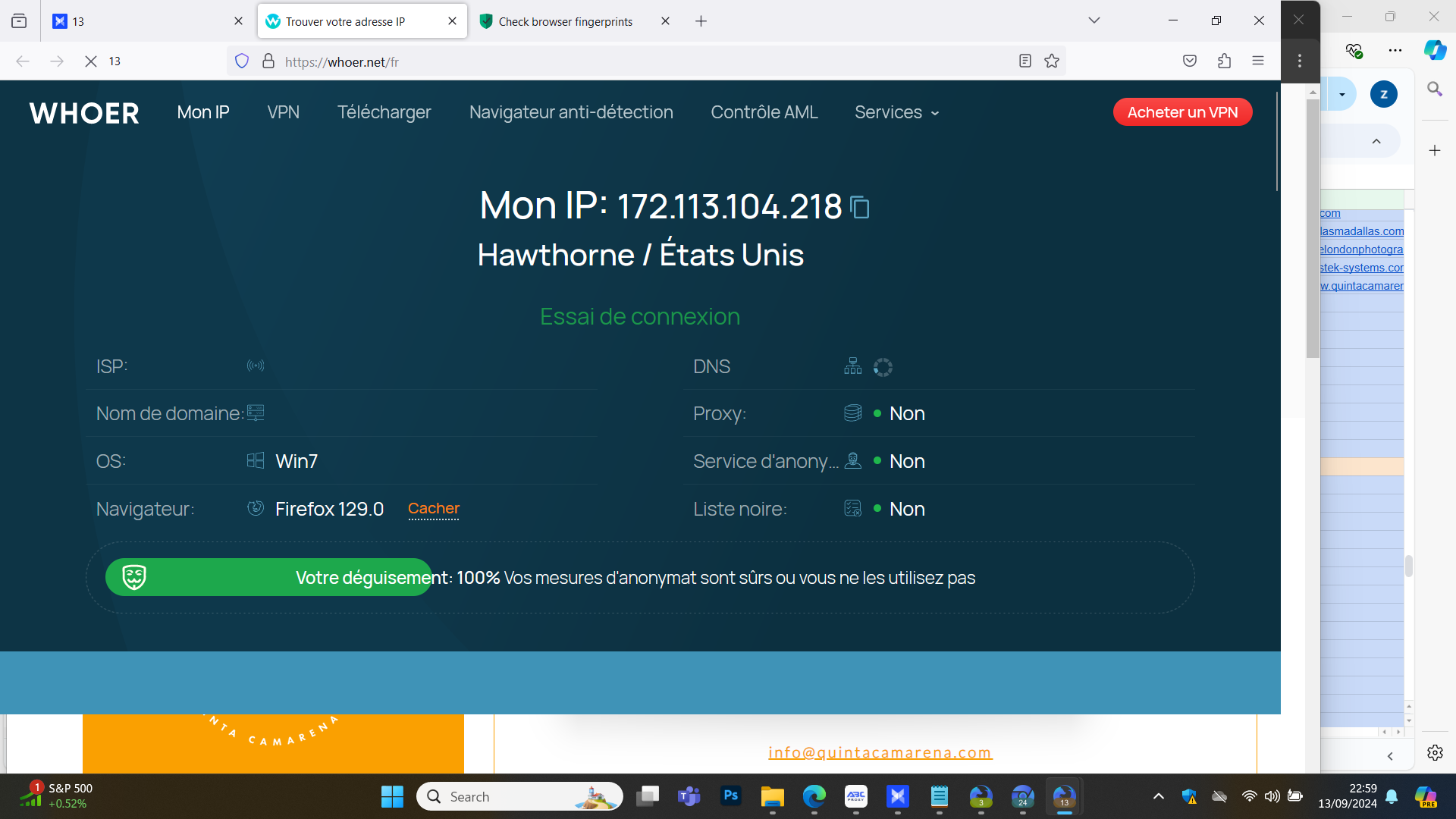Select the Trouver votre adresse IP tab

(362, 21)
